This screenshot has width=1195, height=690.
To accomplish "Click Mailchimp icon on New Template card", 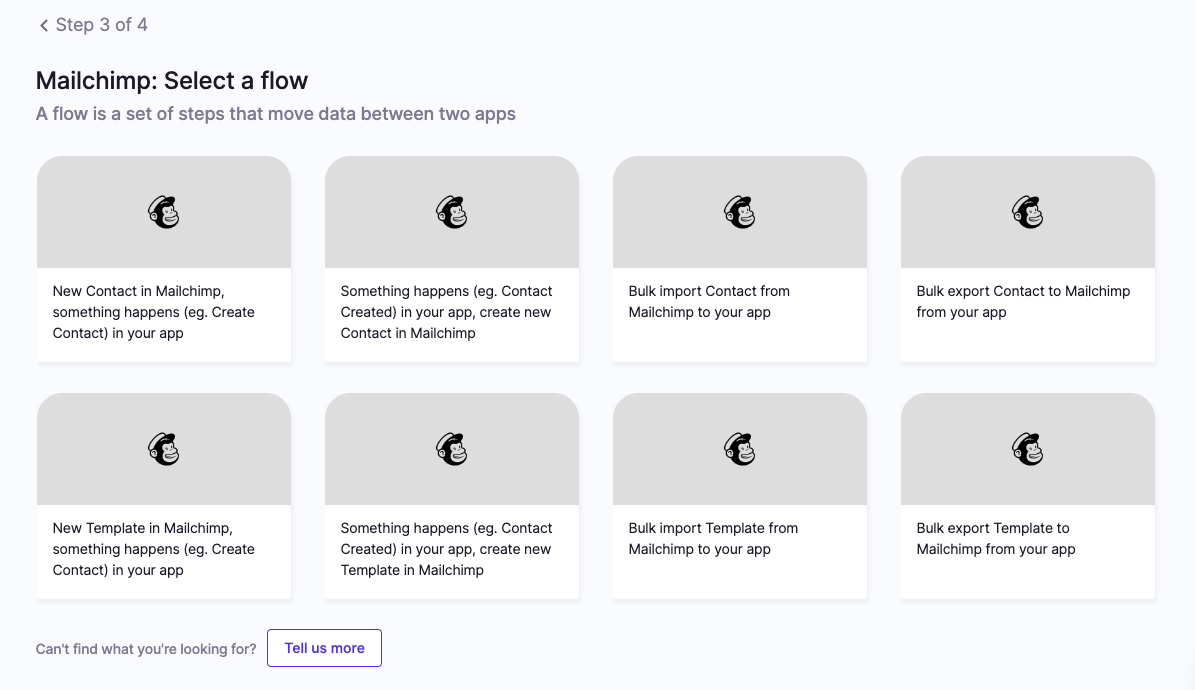I will 164,449.
